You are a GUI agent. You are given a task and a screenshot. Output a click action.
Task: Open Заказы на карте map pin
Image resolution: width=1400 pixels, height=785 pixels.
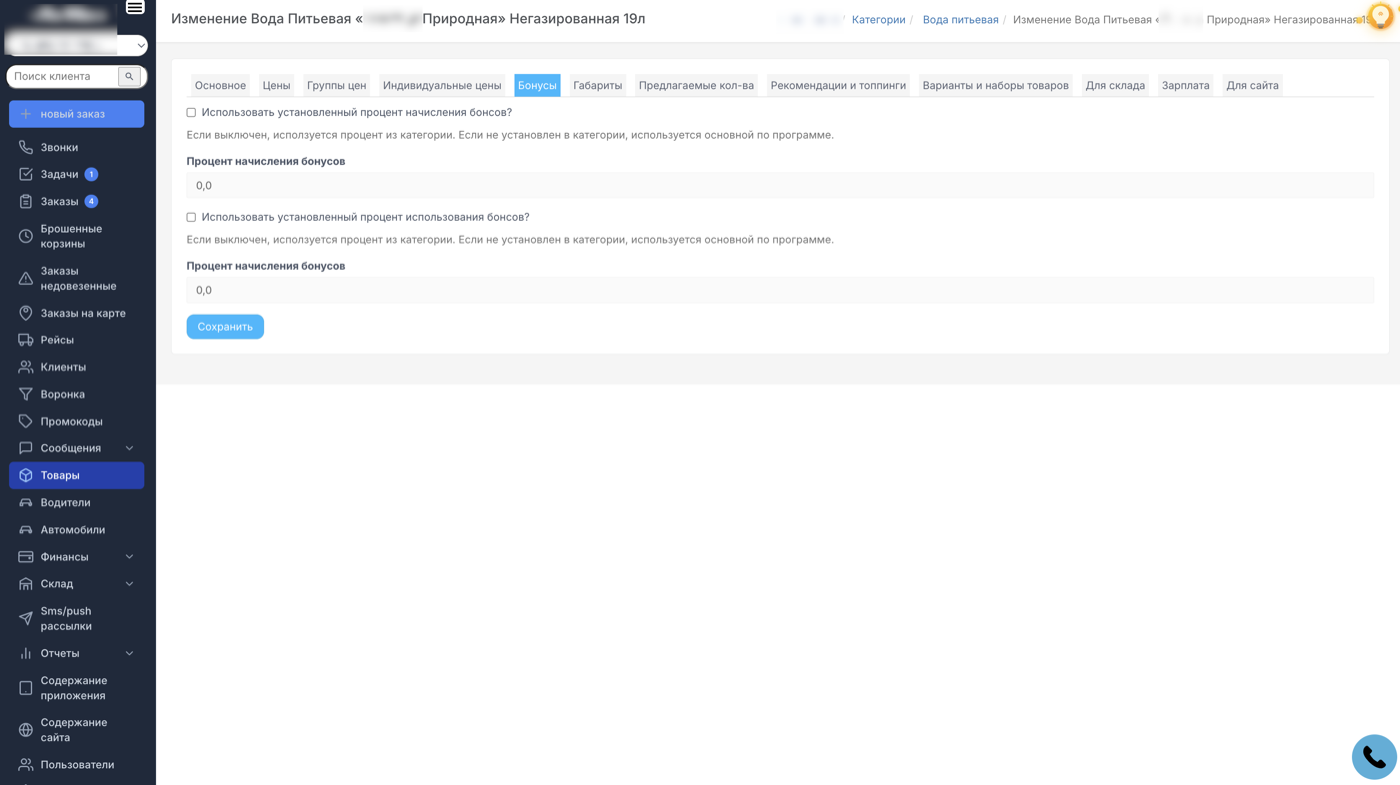26,313
